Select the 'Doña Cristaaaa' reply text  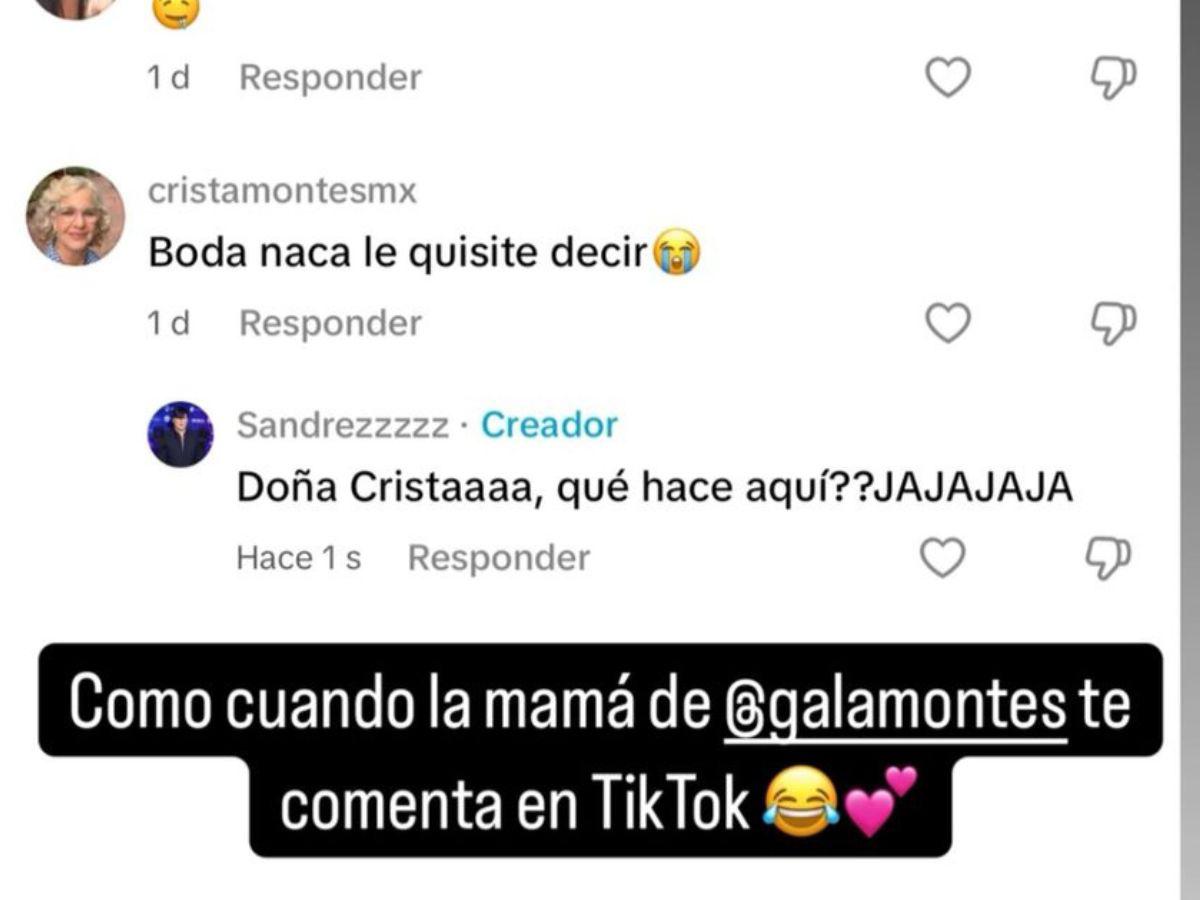[x=655, y=488]
